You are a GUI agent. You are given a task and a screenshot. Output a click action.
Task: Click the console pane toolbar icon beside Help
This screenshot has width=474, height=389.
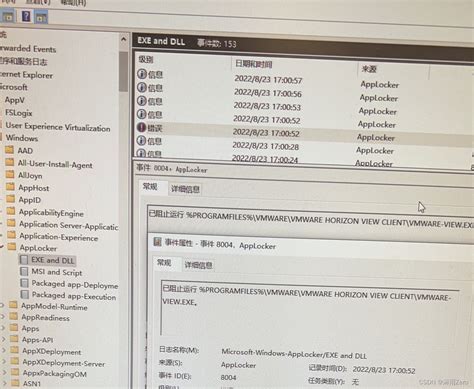click(x=41, y=17)
